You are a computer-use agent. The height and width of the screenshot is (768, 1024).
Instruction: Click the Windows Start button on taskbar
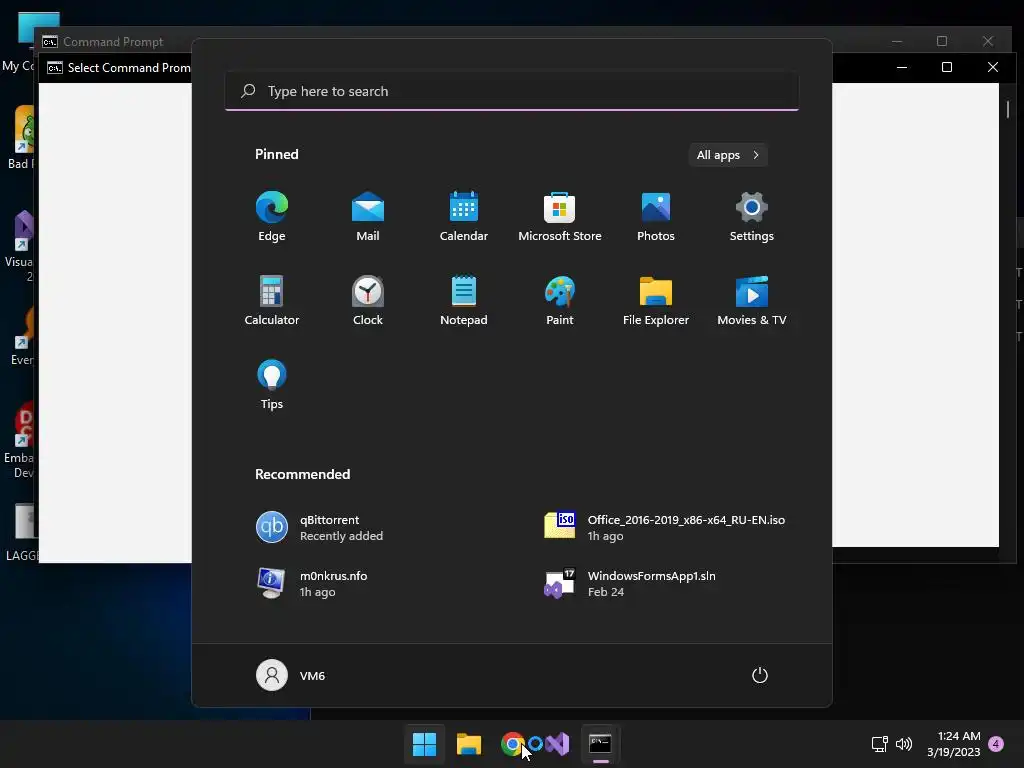tap(424, 744)
